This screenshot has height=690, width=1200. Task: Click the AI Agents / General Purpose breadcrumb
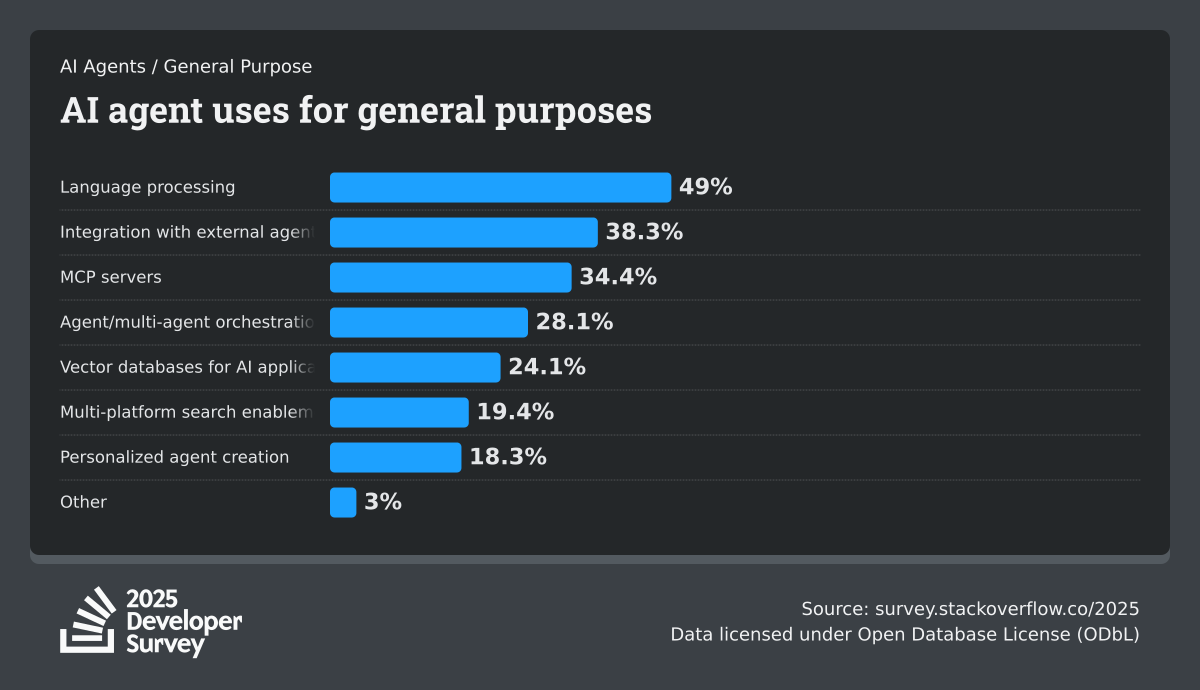click(x=186, y=67)
